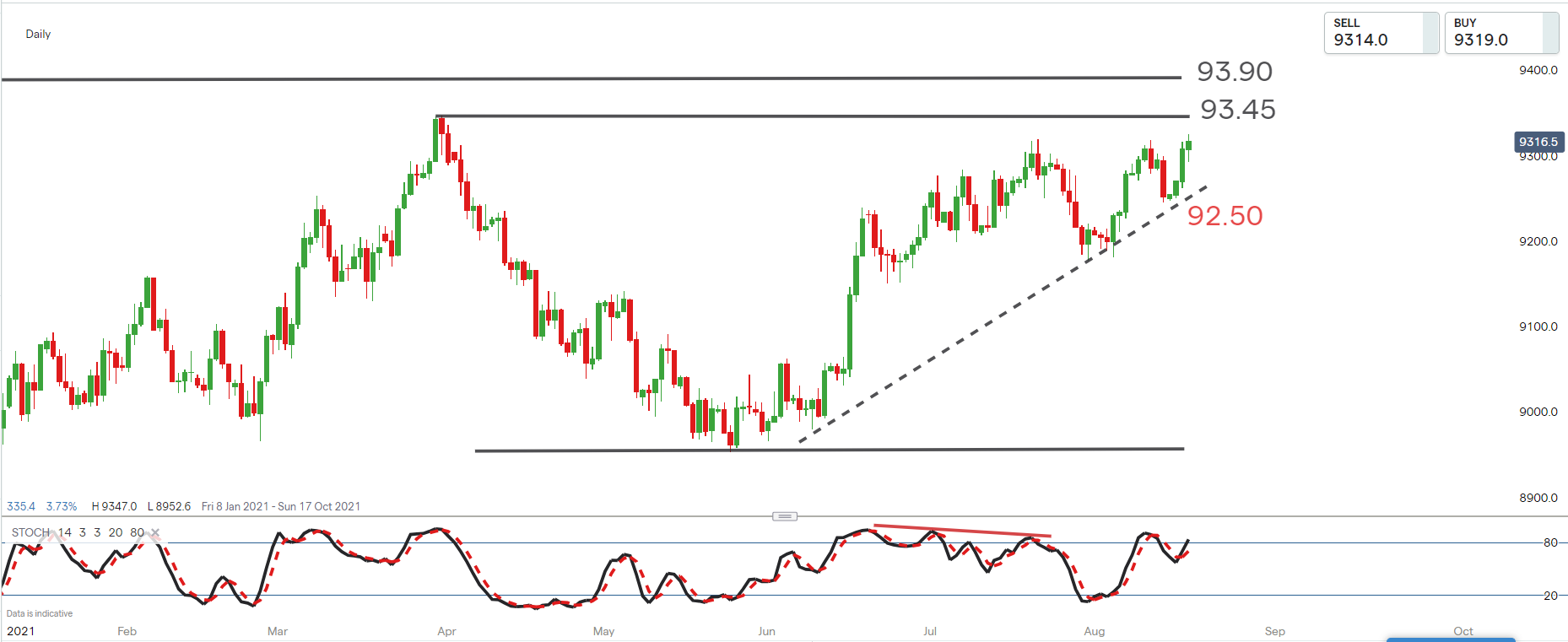Click the Data is indicative notice

click(x=40, y=613)
